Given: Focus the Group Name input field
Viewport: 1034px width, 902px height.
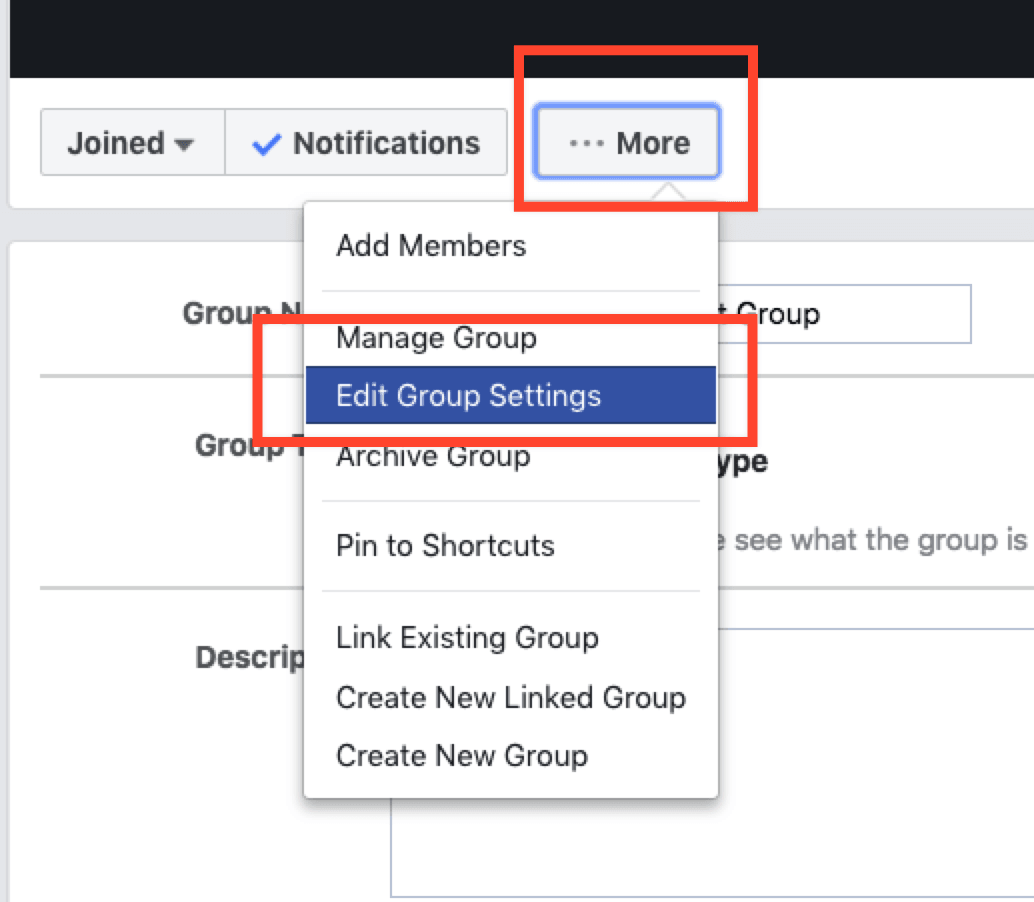Looking at the screenshot, I should click(844, 314).
